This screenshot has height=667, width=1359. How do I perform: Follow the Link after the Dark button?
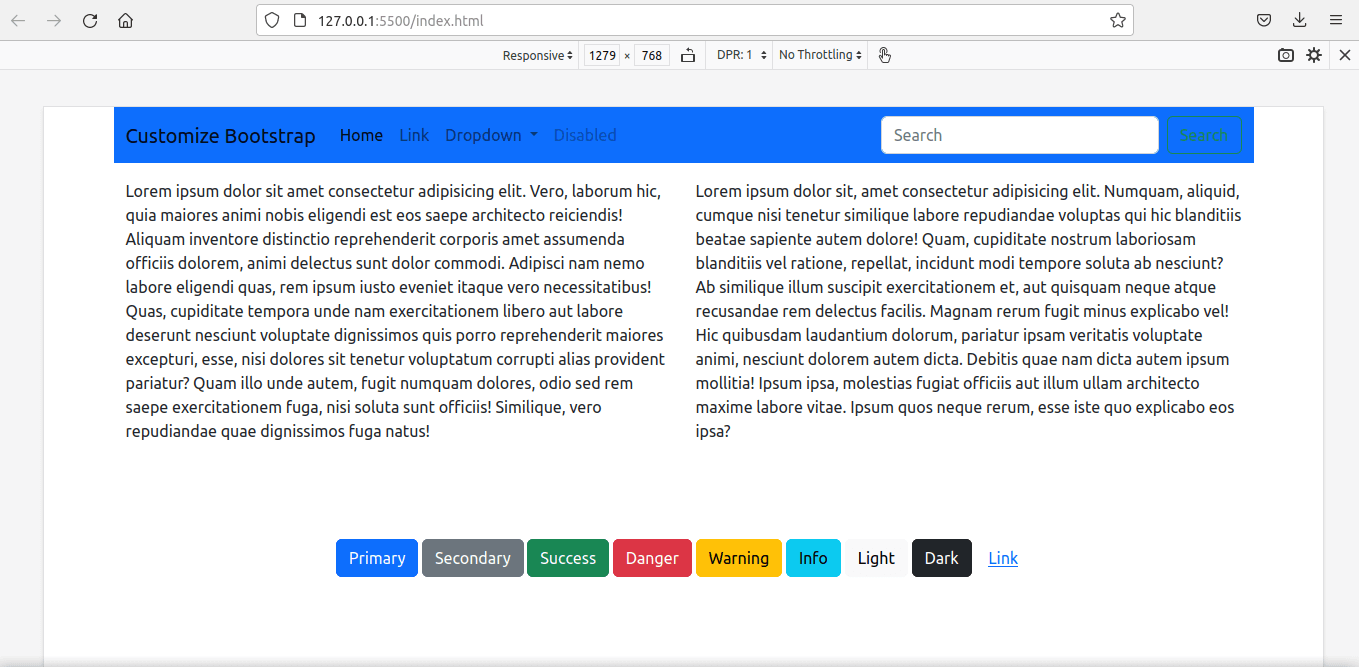(1003, 558)
